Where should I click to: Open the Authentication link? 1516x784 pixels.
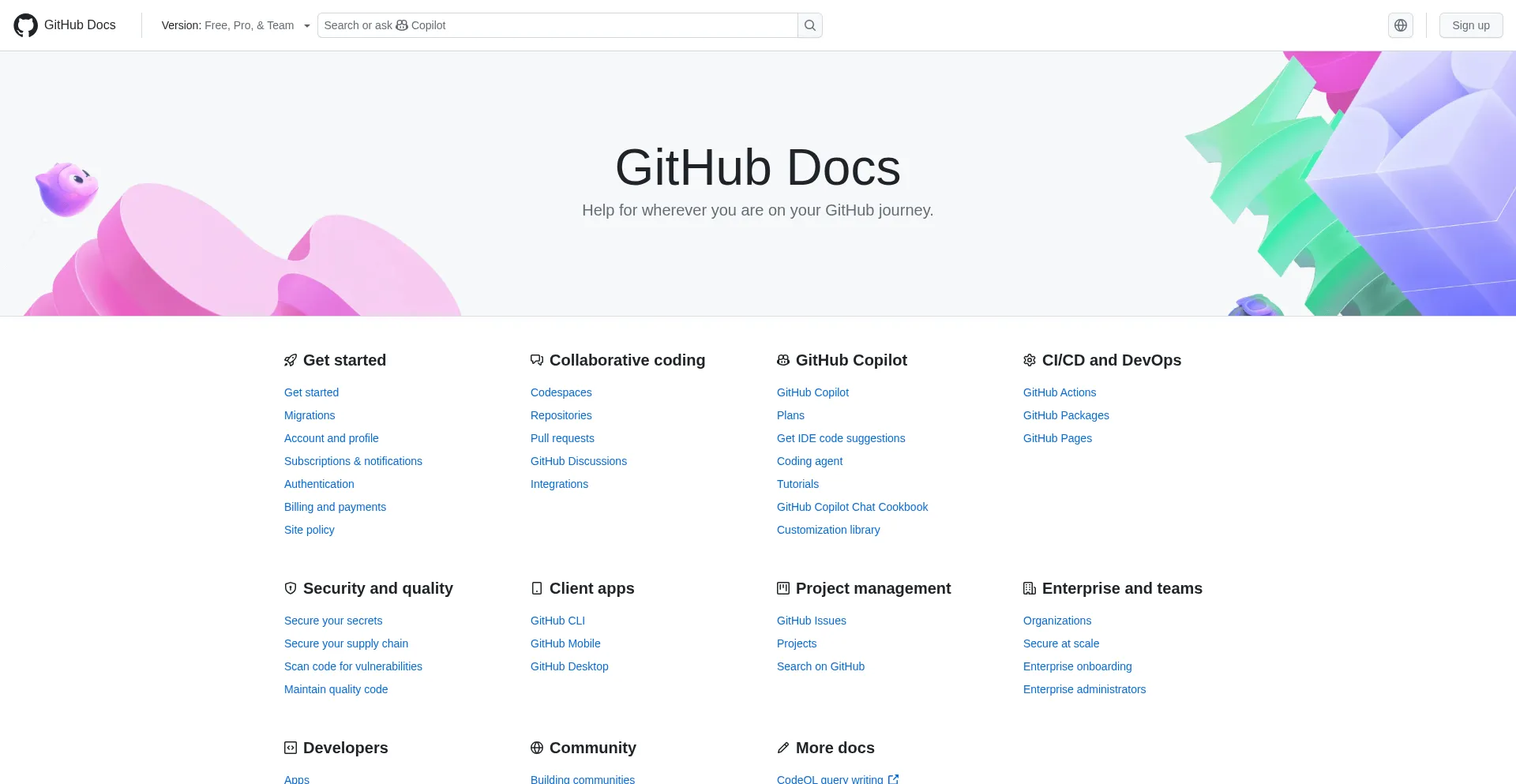click(319, 484)
